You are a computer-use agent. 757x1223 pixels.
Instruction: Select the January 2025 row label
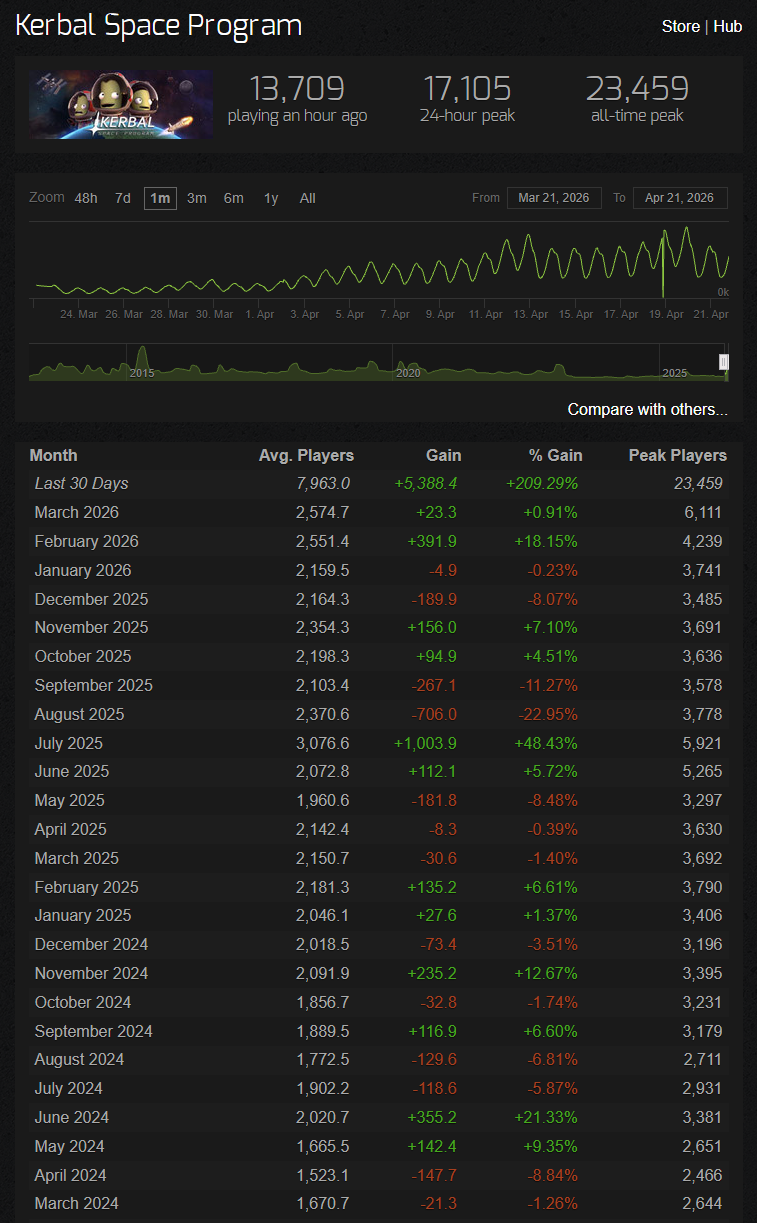point(83,915)
